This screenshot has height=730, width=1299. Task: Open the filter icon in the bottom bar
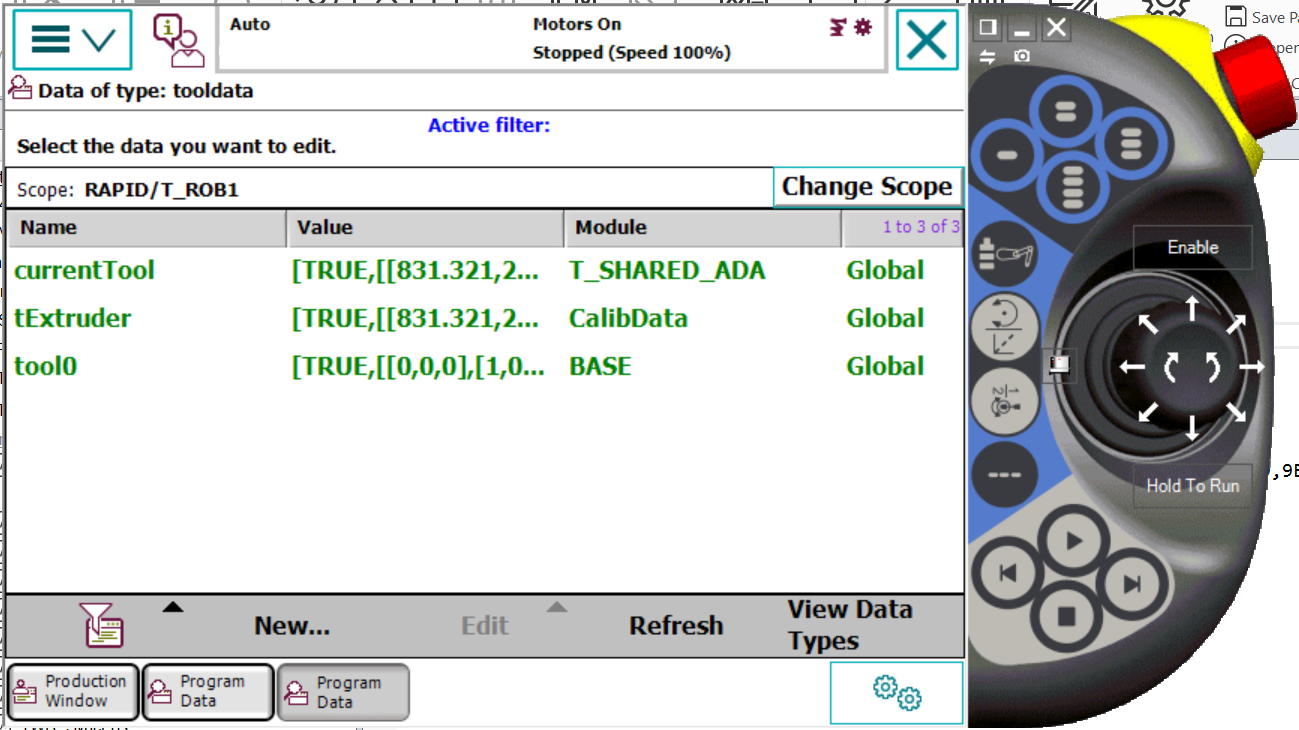click(x=102, y=625)
